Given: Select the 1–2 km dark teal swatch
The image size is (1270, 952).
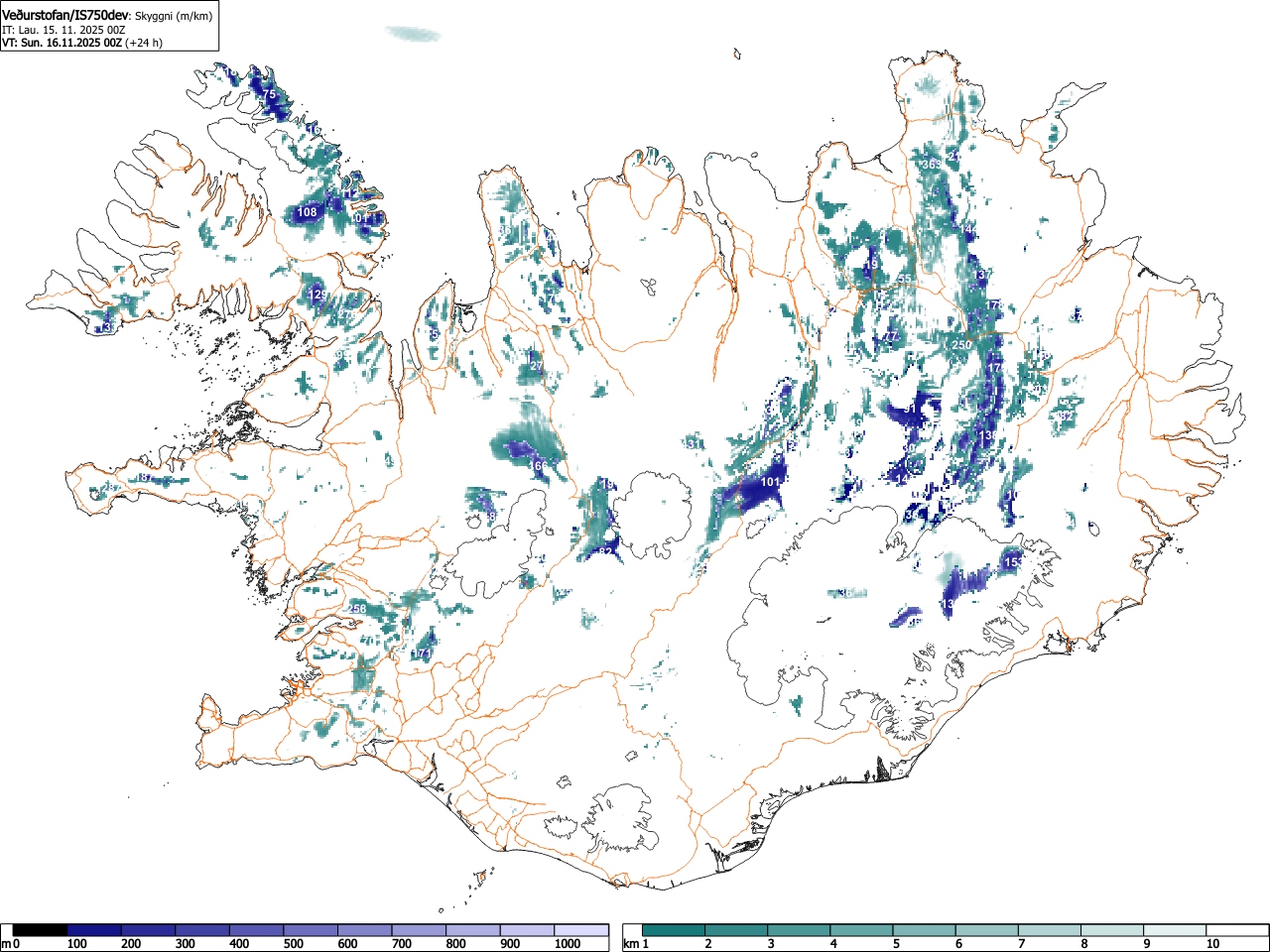Looking at the screenshot, I should click(675, 930).
